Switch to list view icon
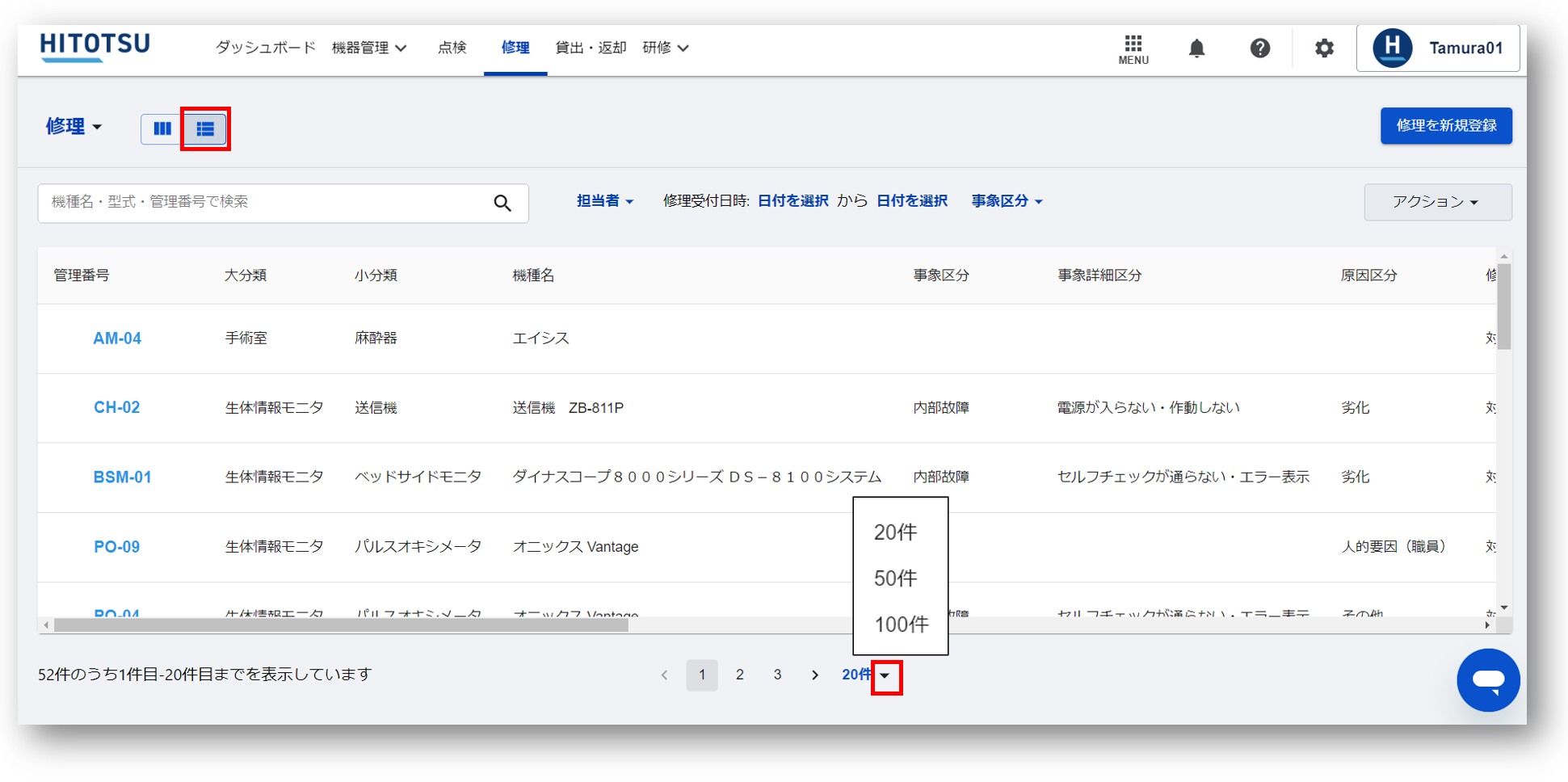This screenshot has height=782, width=1568. 205,128
